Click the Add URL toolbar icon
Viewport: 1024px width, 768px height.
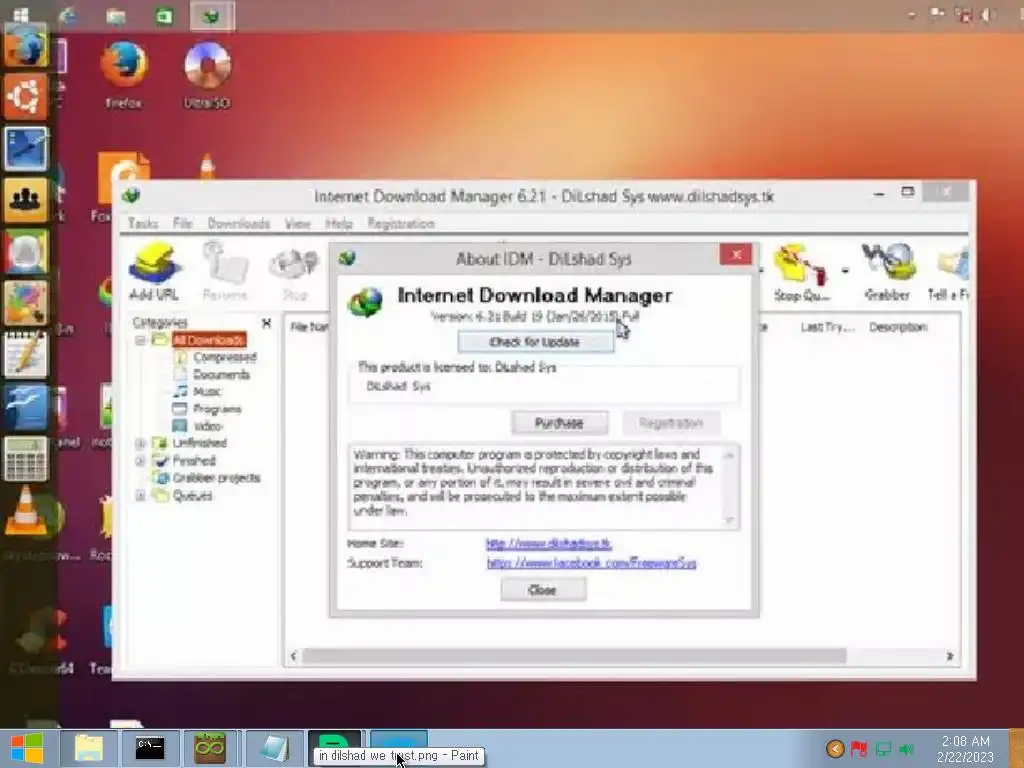pyautogui.click(x=154, y=271)
